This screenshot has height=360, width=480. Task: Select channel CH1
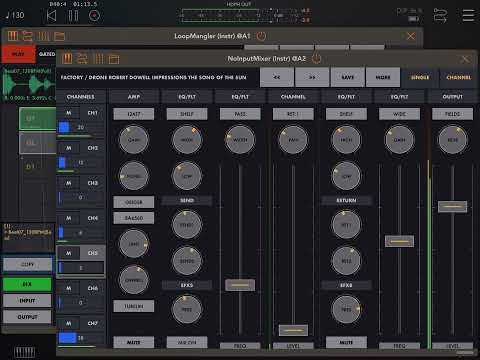coord(93,113)
